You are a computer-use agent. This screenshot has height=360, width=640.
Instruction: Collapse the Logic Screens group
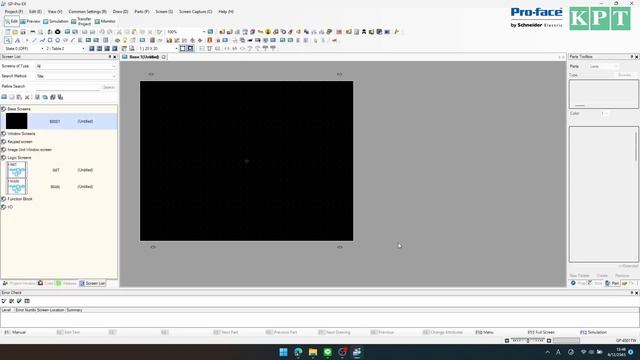coord(4,158)
